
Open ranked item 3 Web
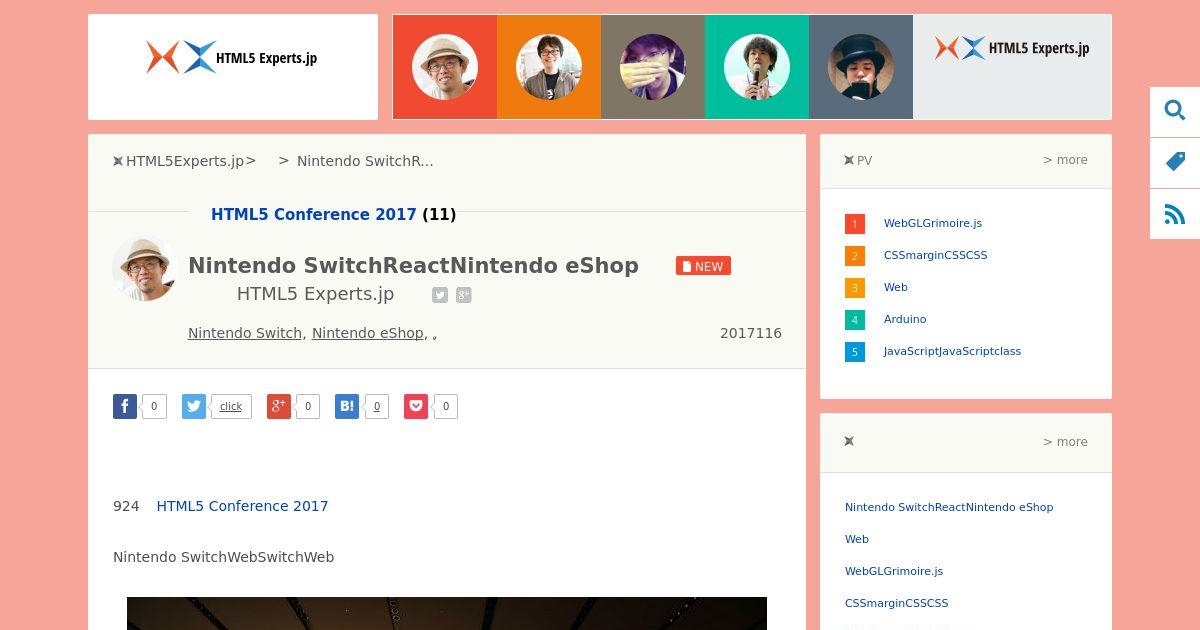896,287
